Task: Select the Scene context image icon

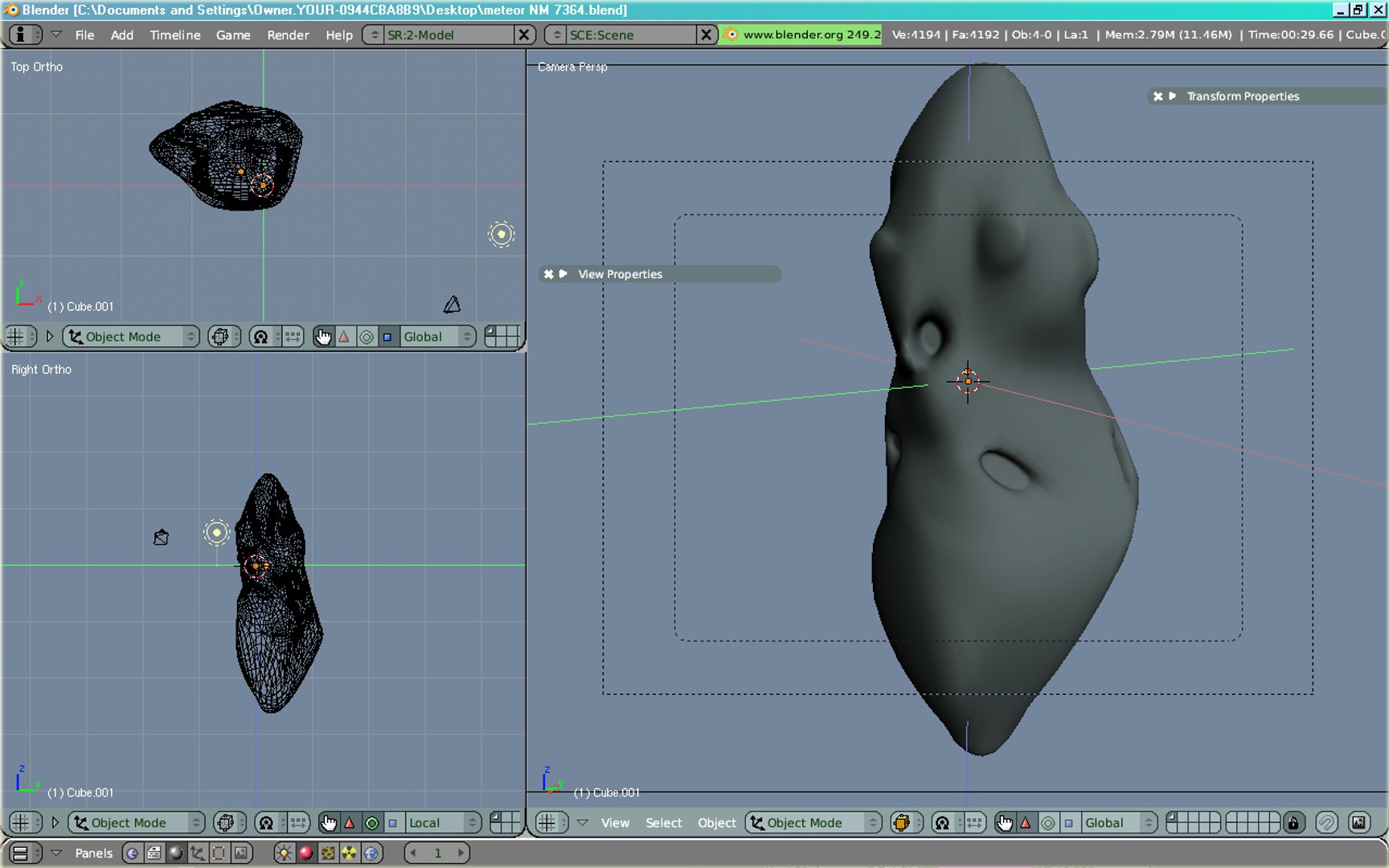Action: coord(240,853)
